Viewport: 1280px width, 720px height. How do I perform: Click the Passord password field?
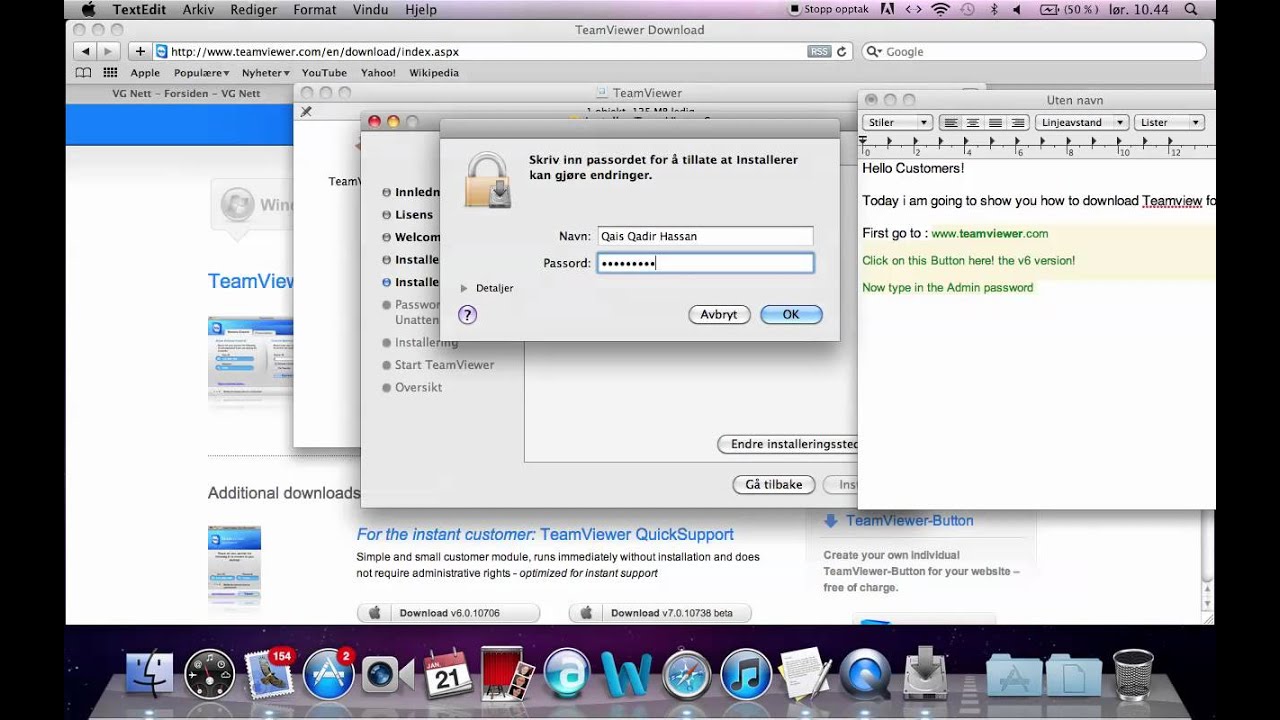705,263
